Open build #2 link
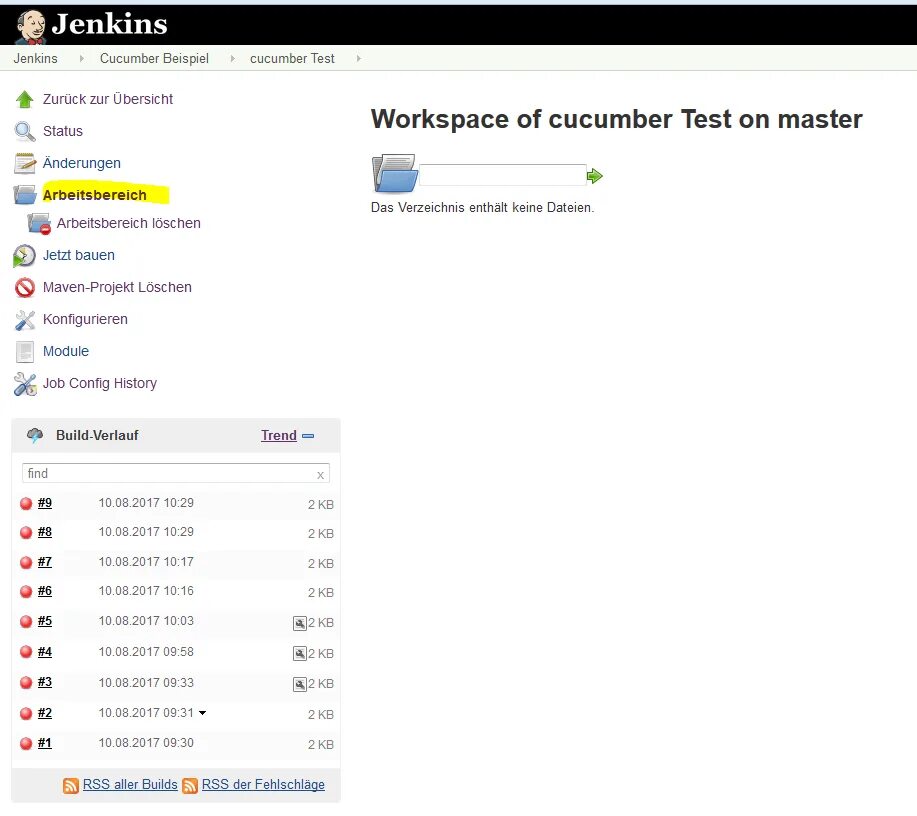This screenshot has width=917, height=816. 45,713
